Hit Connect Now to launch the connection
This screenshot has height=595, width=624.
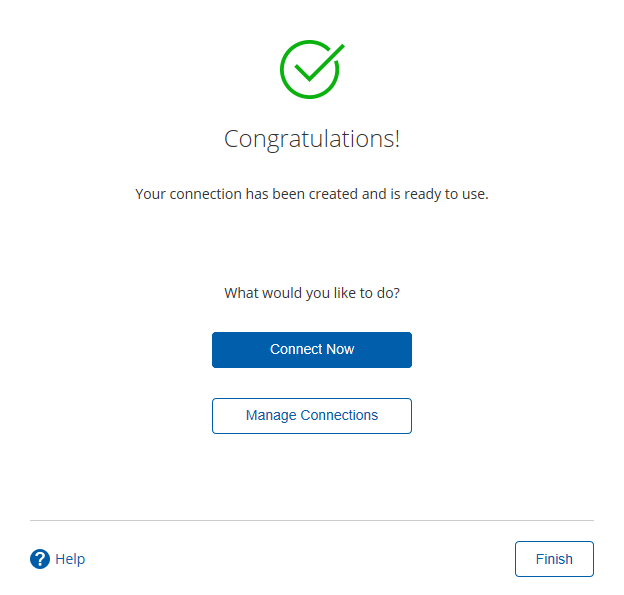[312, 350]
